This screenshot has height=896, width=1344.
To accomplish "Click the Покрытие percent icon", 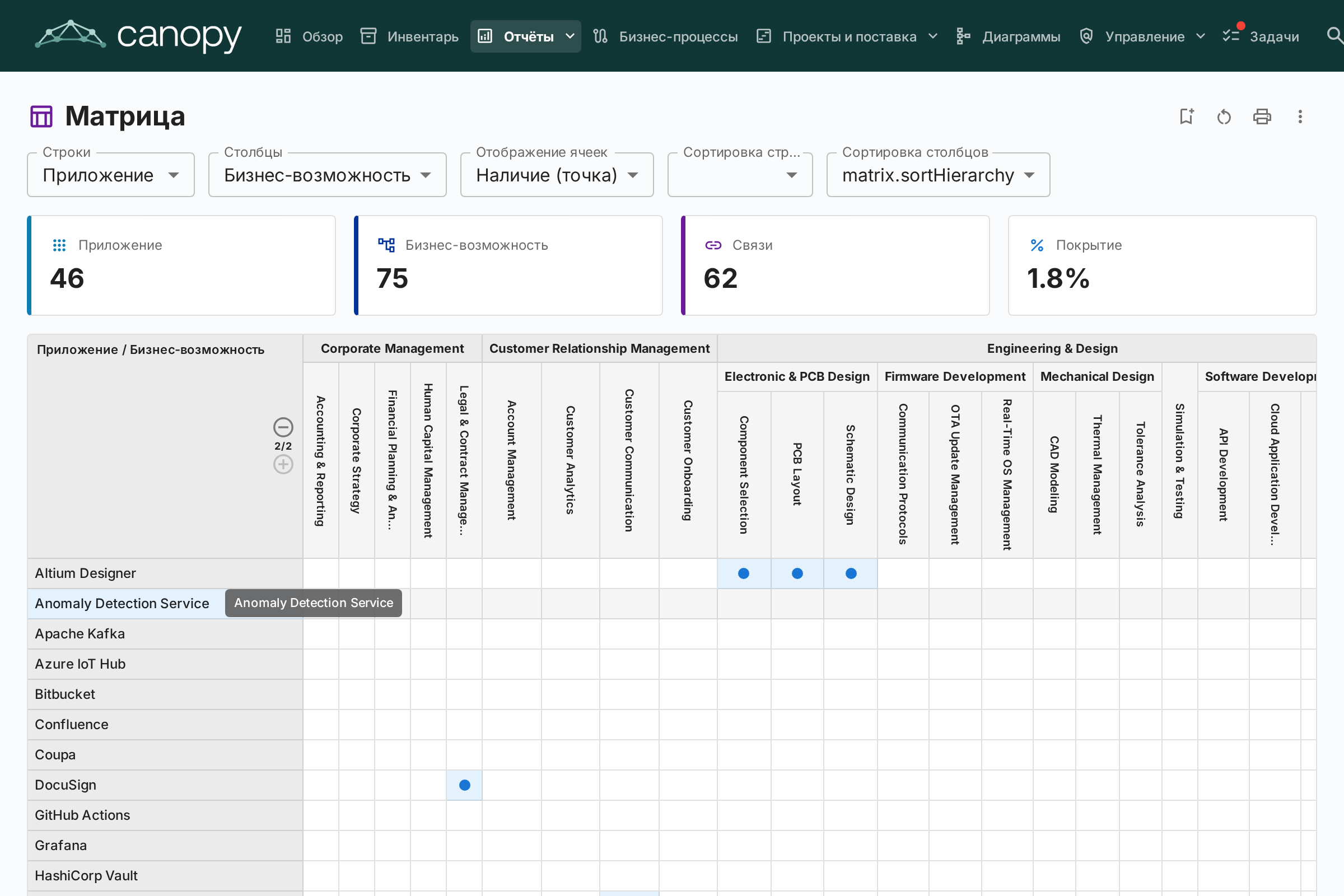I will pyautogui.click(x=1037, y=245).
